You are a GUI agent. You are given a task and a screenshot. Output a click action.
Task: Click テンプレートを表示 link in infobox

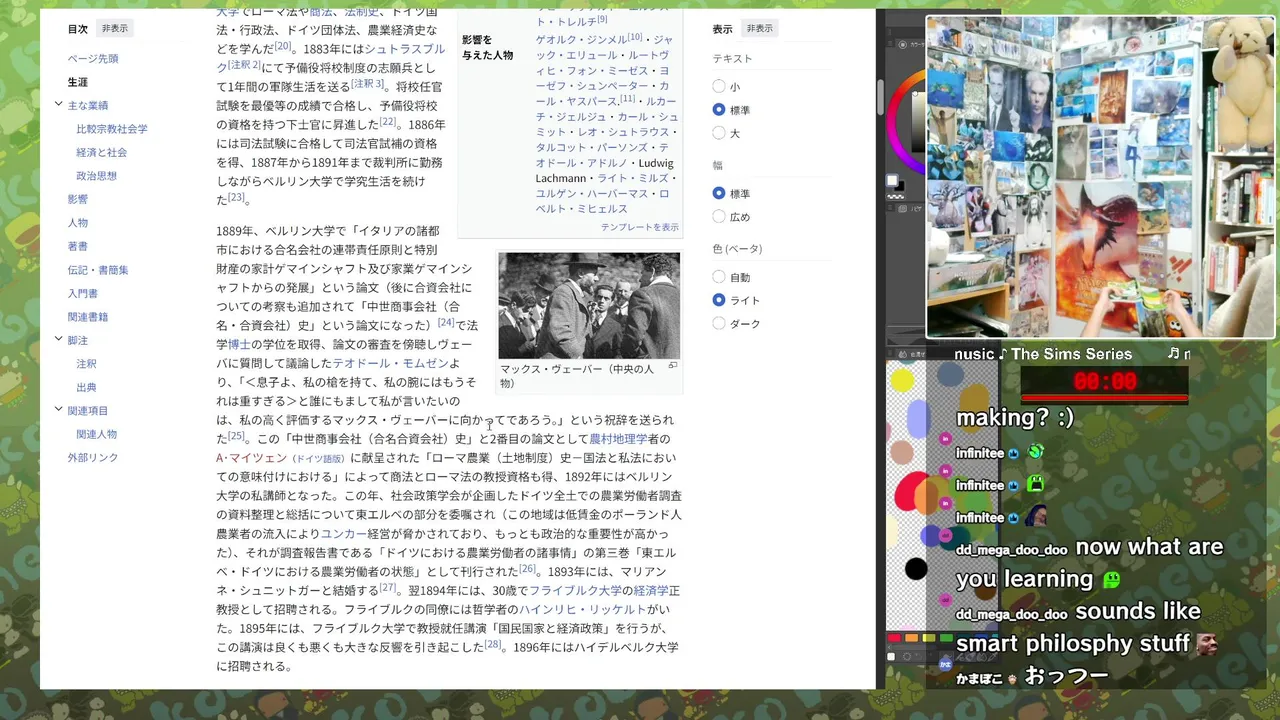tap(640, 227)
